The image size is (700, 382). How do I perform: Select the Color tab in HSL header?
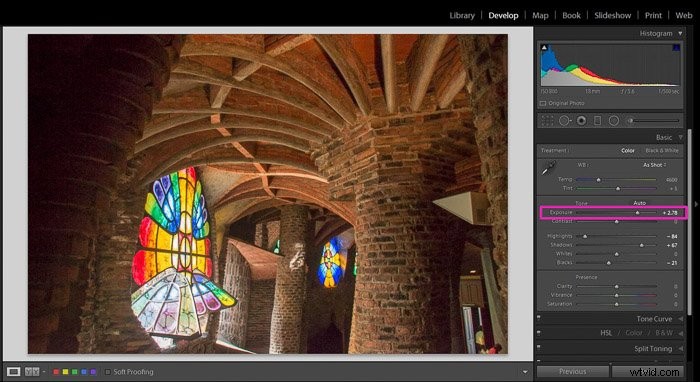coord(634,333)
